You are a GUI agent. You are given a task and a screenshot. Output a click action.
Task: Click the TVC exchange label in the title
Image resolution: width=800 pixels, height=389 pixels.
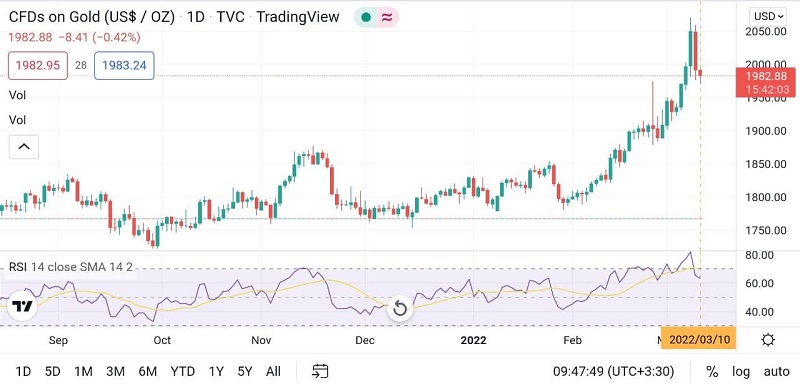231,17
